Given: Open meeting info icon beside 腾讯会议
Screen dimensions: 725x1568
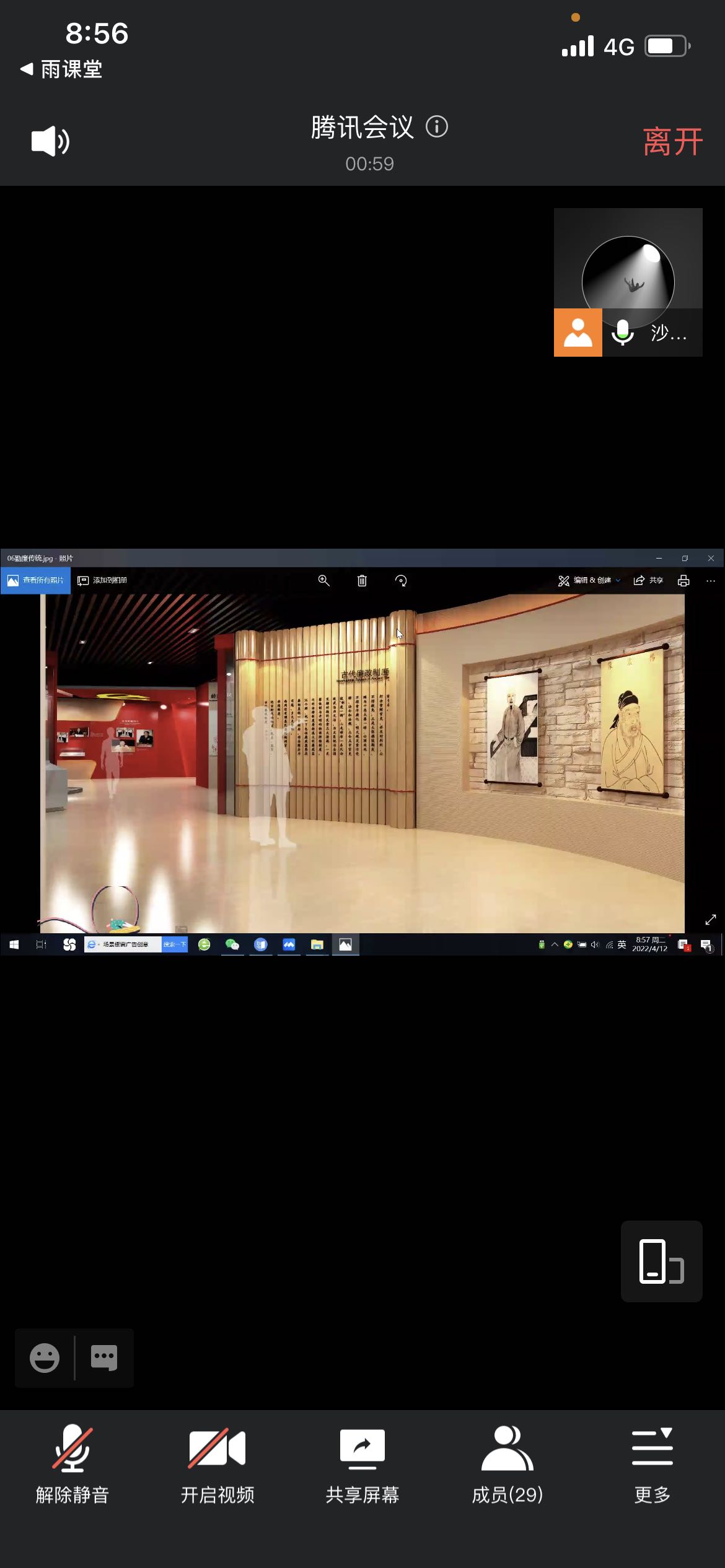Looking at the screenshot, I should (437, 127).
